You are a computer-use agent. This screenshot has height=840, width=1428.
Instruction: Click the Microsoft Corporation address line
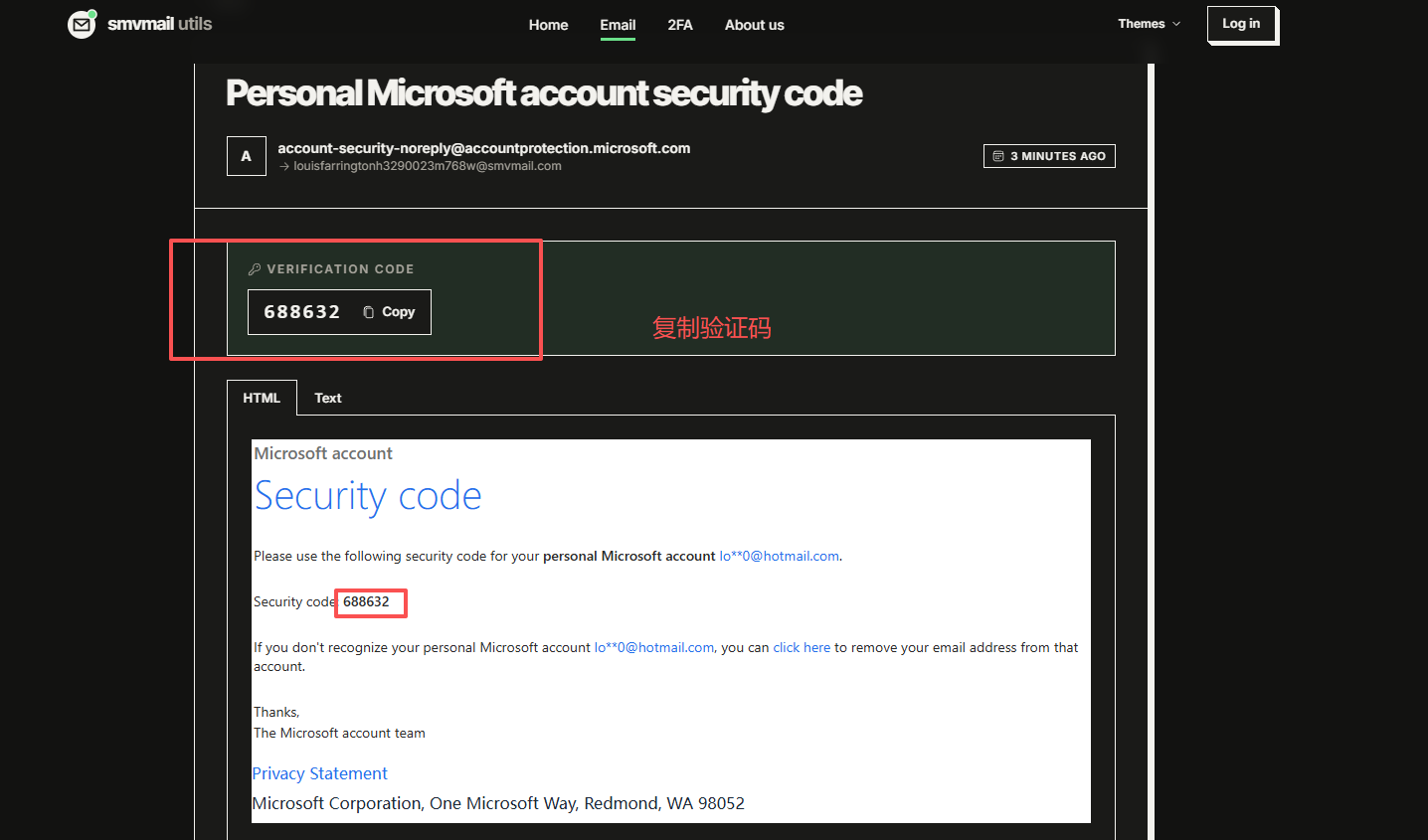coord(498,803)
